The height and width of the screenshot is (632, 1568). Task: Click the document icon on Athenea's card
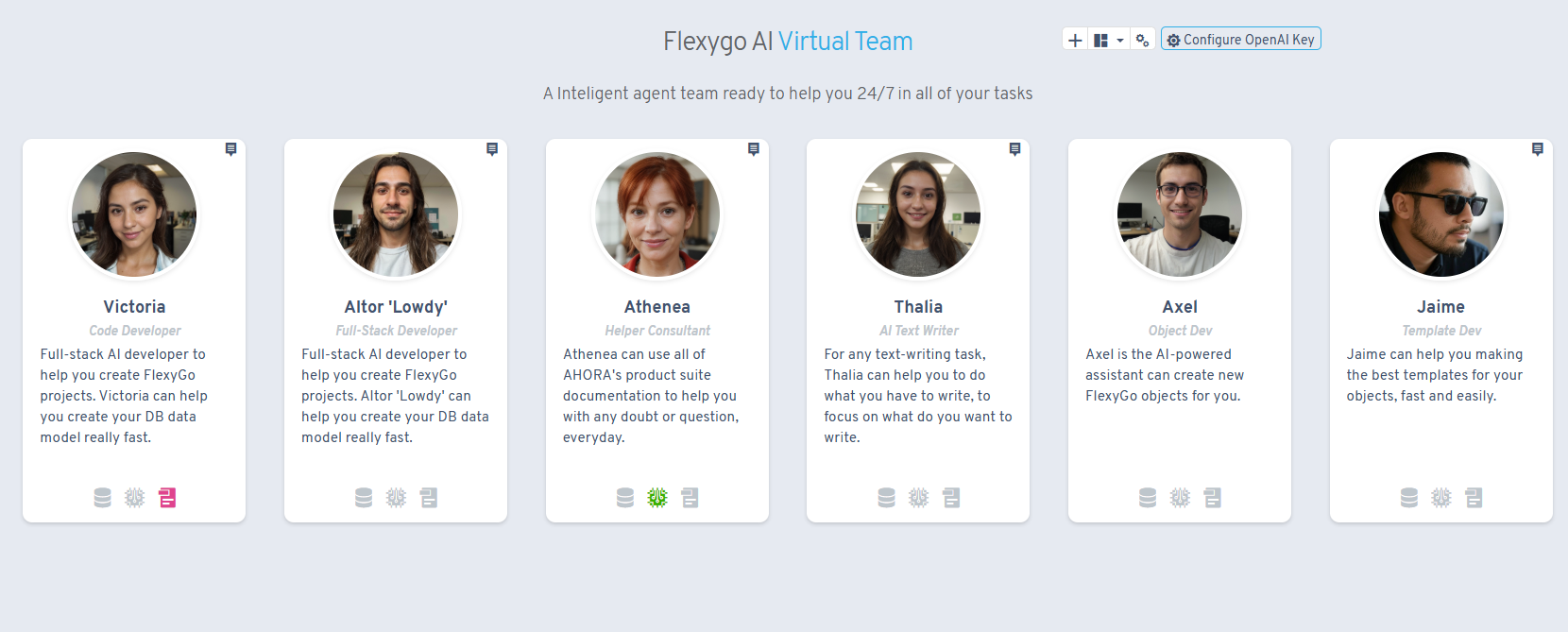point(690,498)
